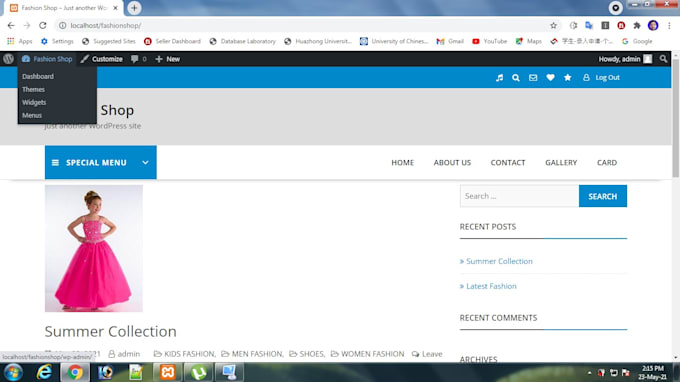Open the Windows Start button

13,372
